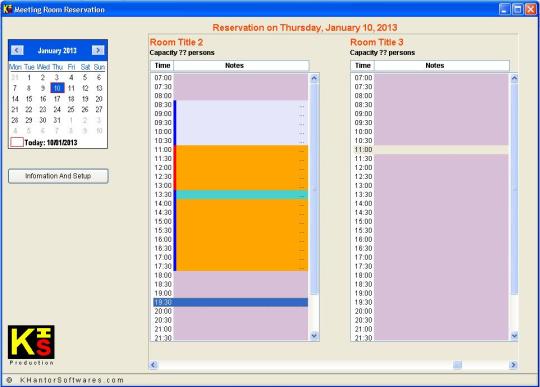540x387 pixels.
Task: Select January 15 in the calendar
Action: 29,99
